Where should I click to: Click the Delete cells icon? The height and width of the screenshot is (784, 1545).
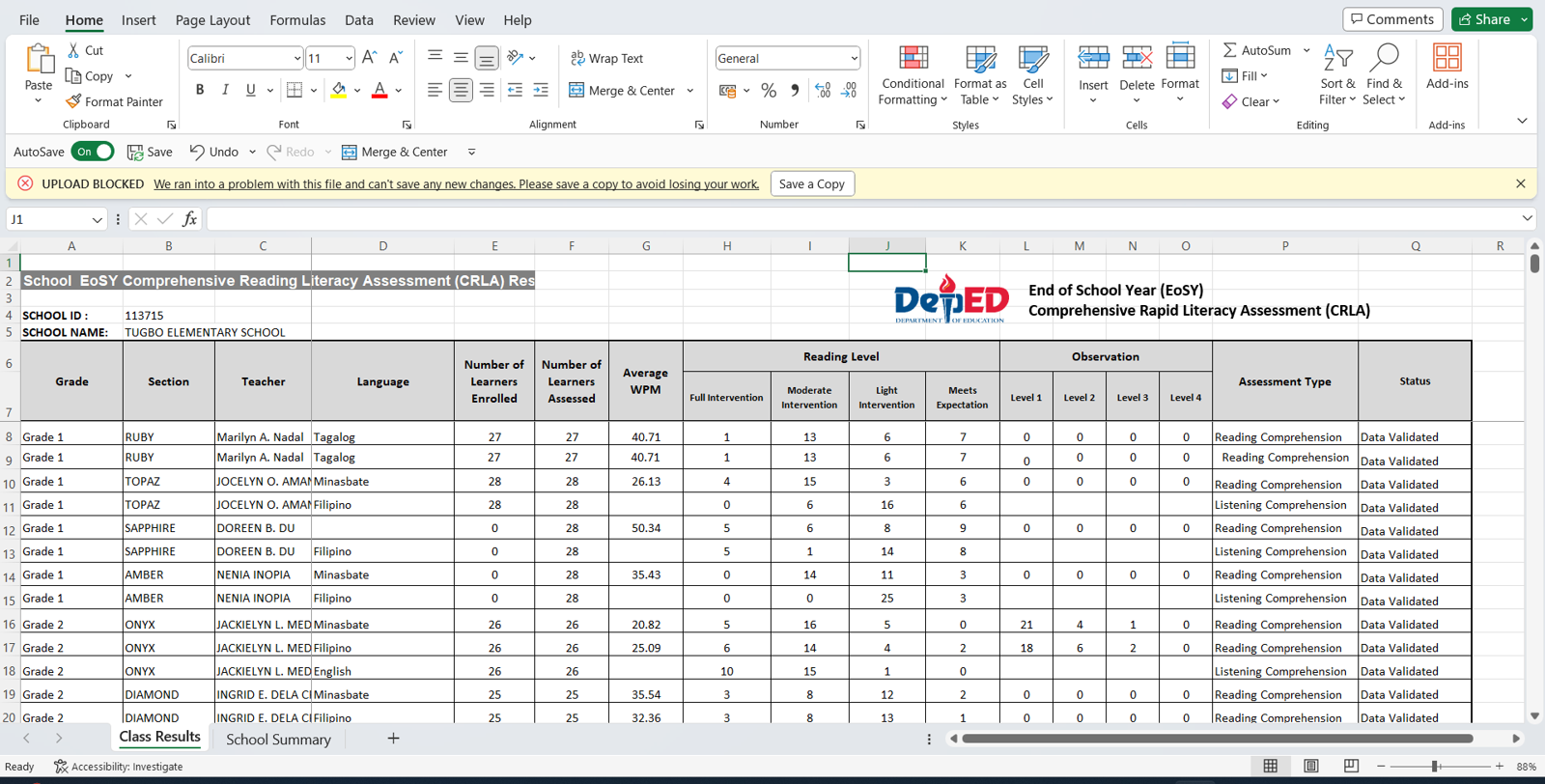coord(1137,58)
